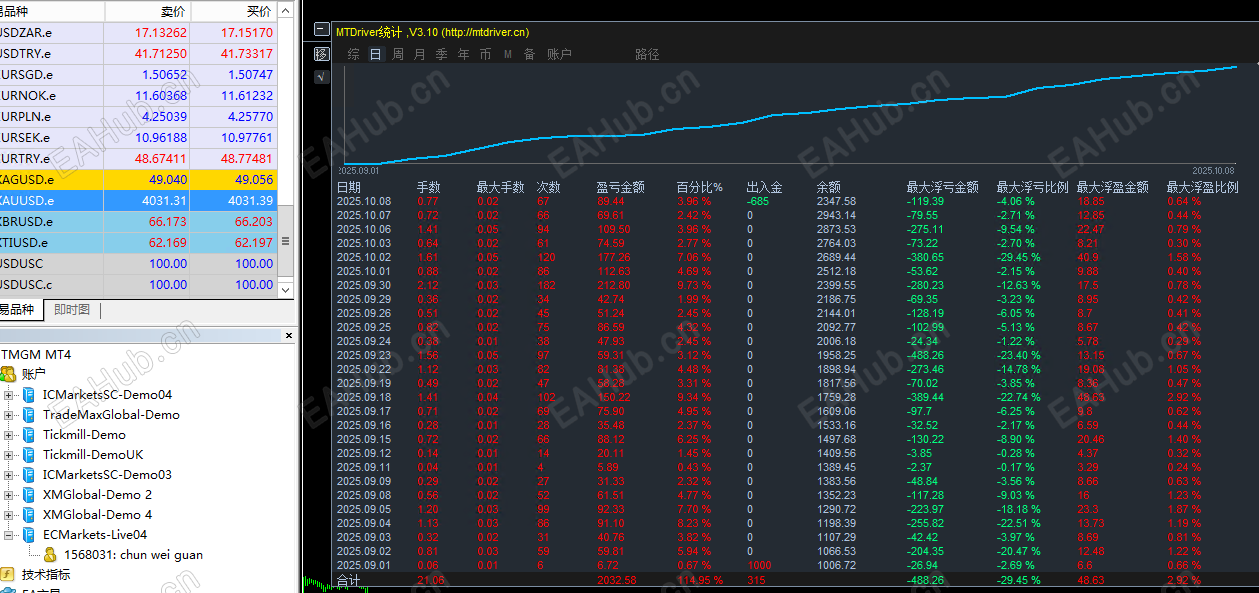Switch to the 即时图 tick chart tab
Screen dimensions: 1259x593
click(x=72, y=310)
